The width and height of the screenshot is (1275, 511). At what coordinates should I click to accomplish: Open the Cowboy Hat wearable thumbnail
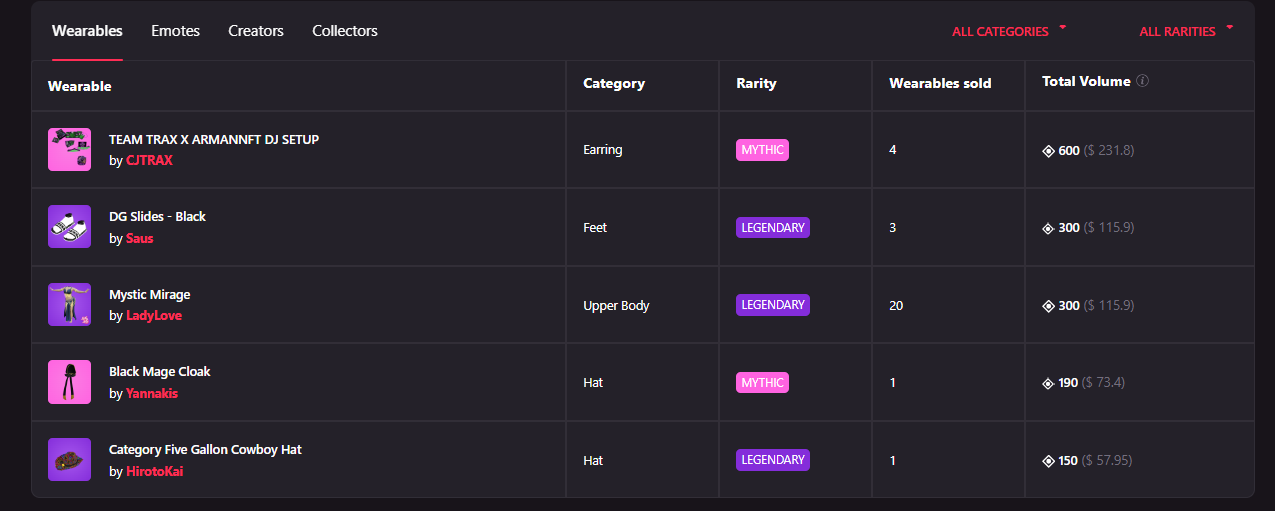coord(69,460)
